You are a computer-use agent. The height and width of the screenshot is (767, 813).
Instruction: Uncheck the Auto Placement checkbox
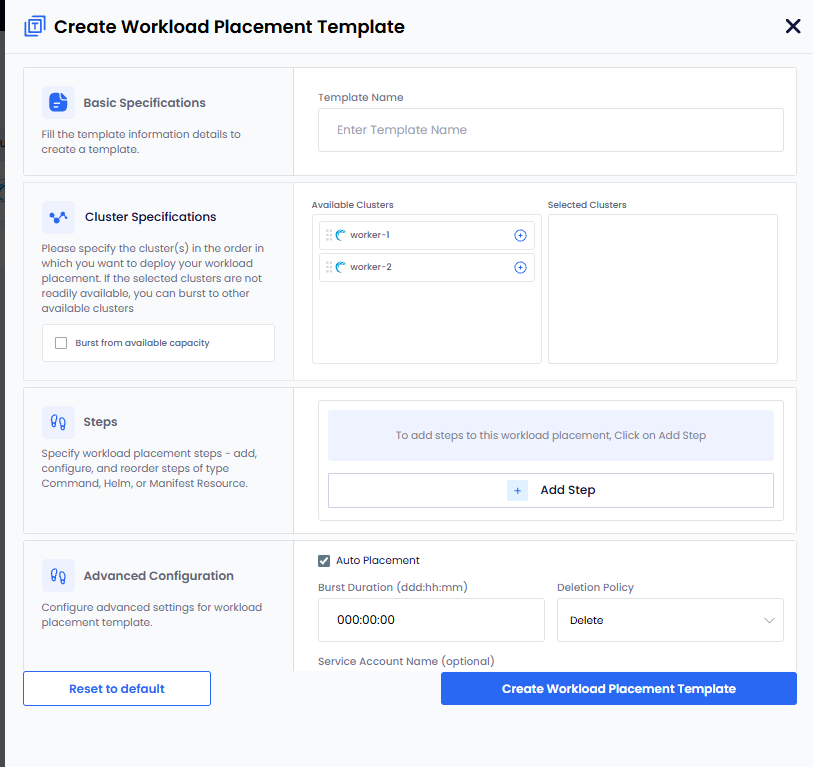(324, 561)
